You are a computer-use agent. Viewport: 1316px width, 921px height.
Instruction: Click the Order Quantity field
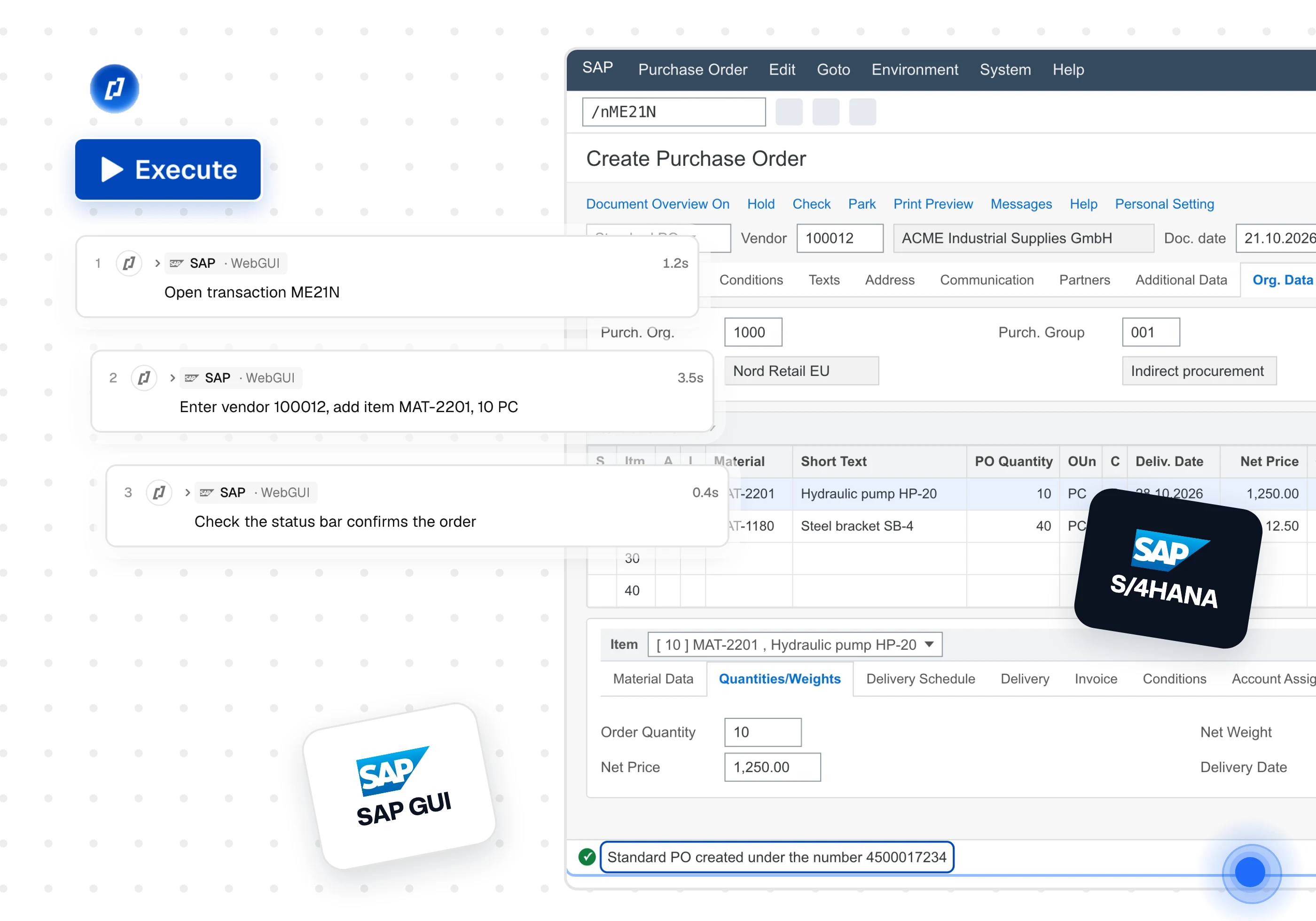click(762, 732)
